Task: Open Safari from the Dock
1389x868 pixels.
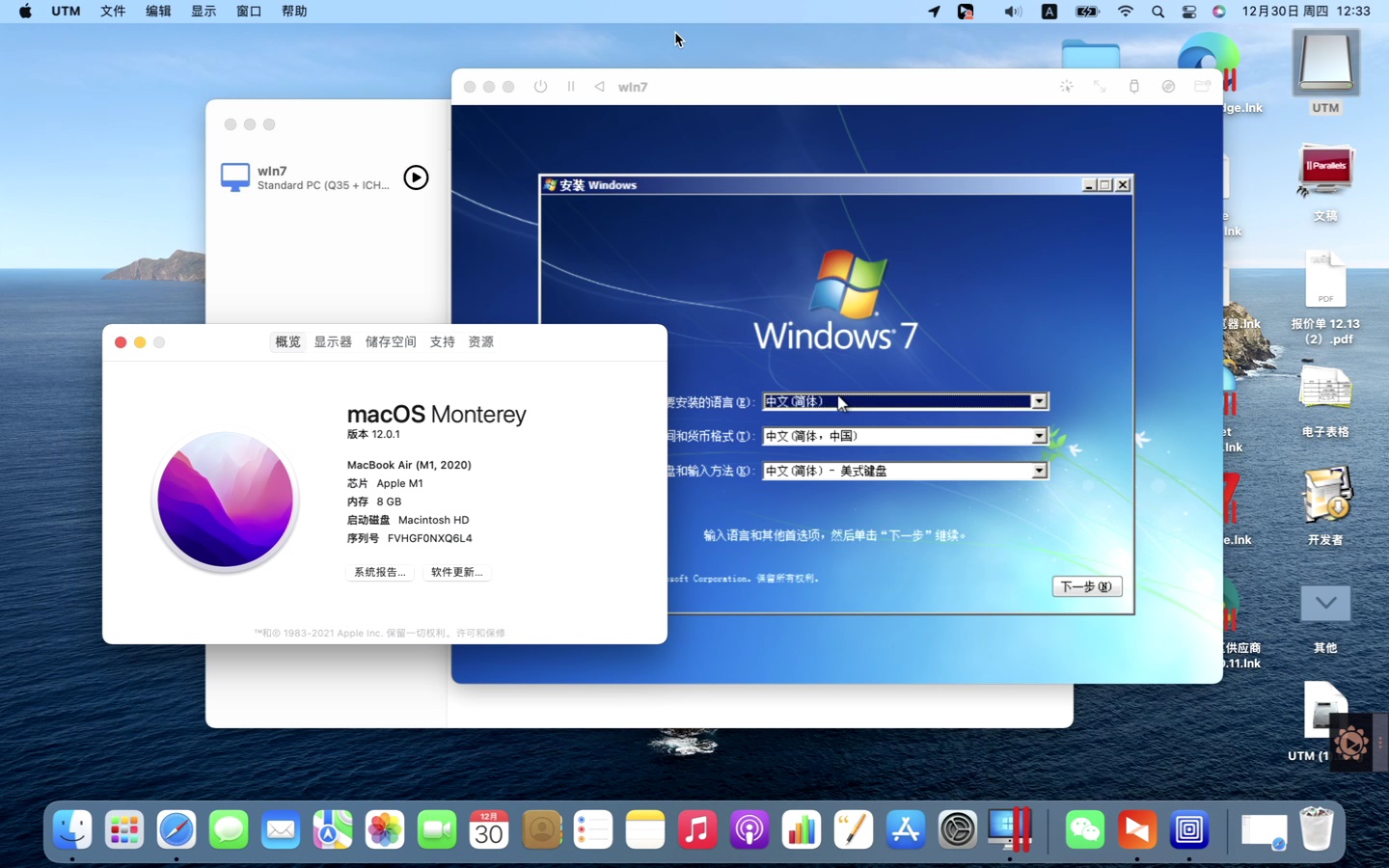Action: click(x=177, y=829)
